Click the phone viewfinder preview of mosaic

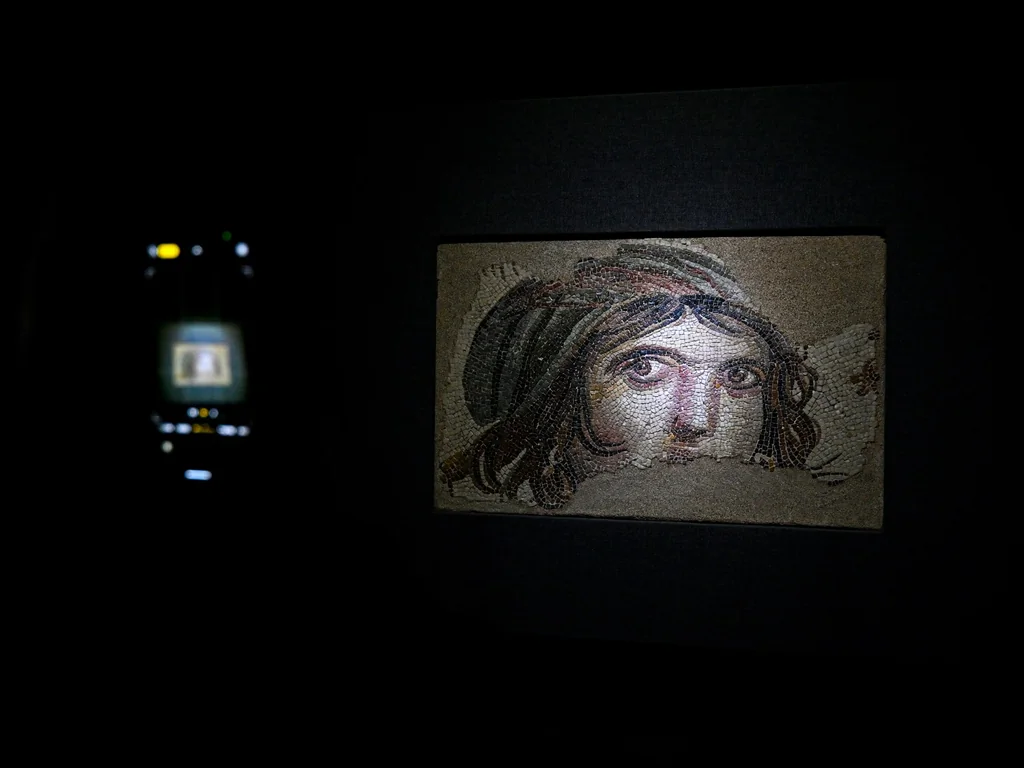click(x=203, y=363)
